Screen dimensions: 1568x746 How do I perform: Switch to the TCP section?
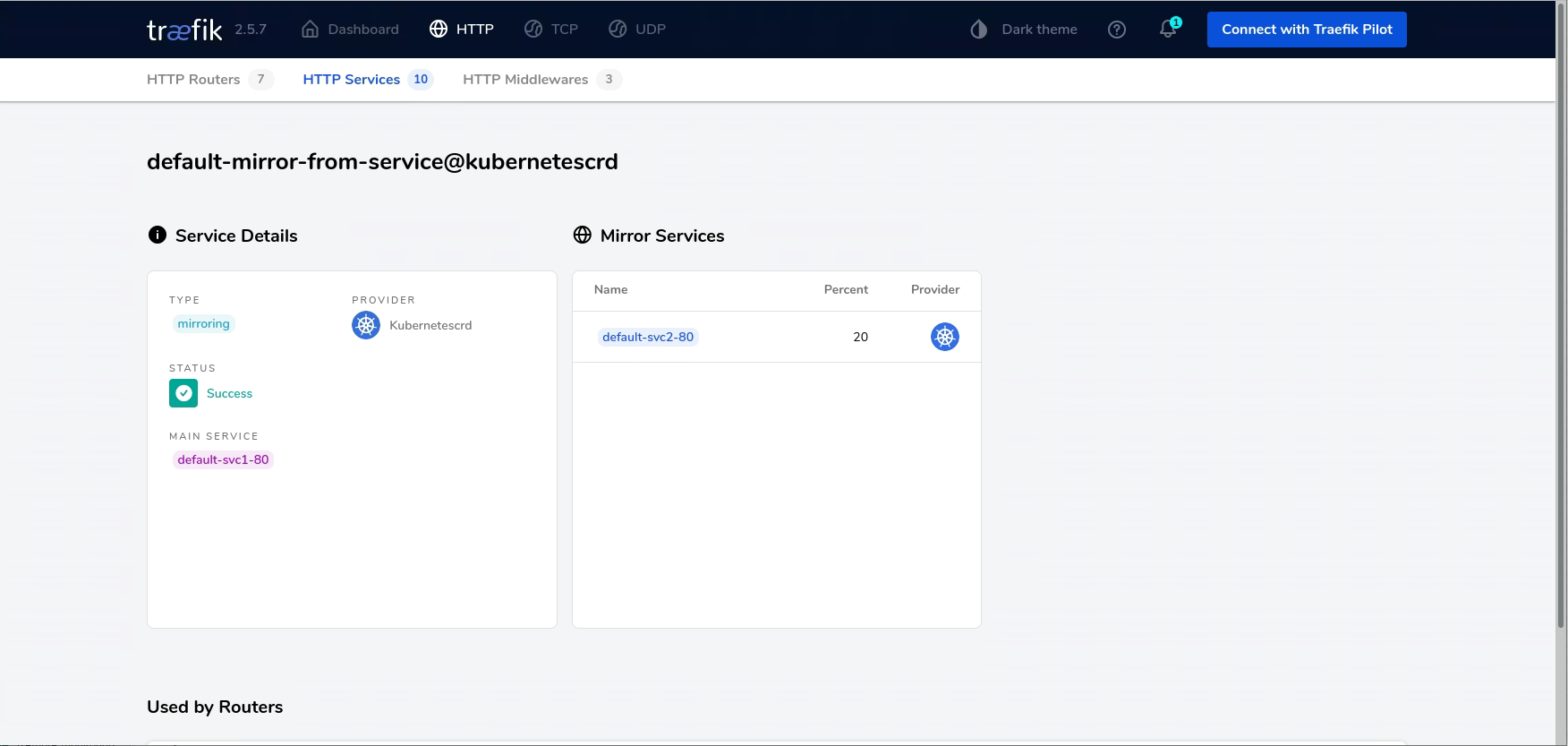(551, 30)
